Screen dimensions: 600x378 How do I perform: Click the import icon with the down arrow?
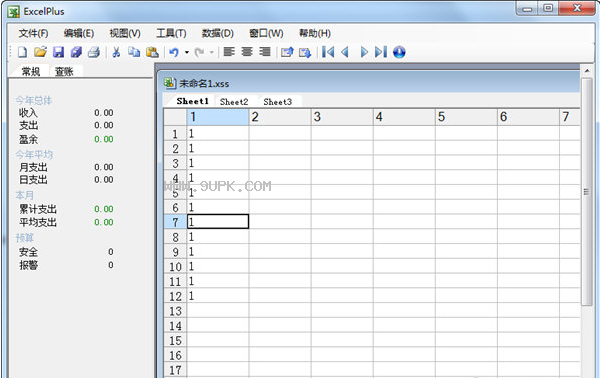305,52
